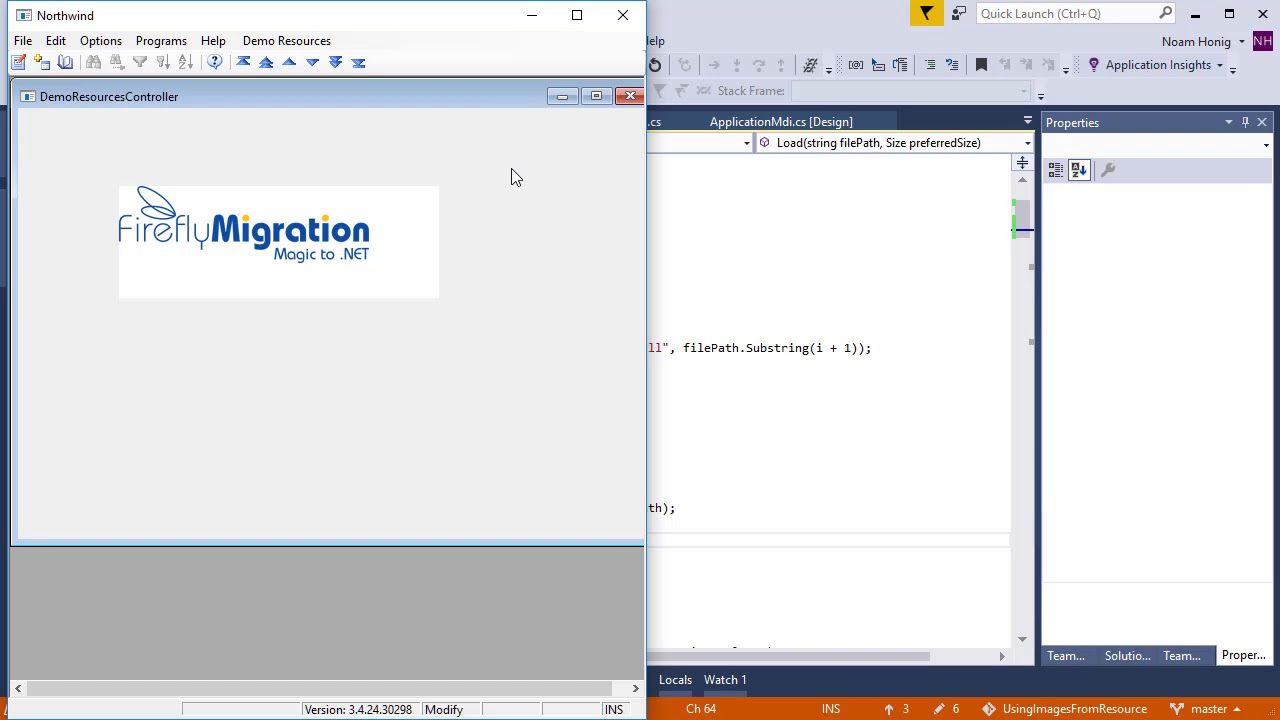Screen dimensions: 1280x720
Task: Open the File menu in Northwind
Action: 22,41
